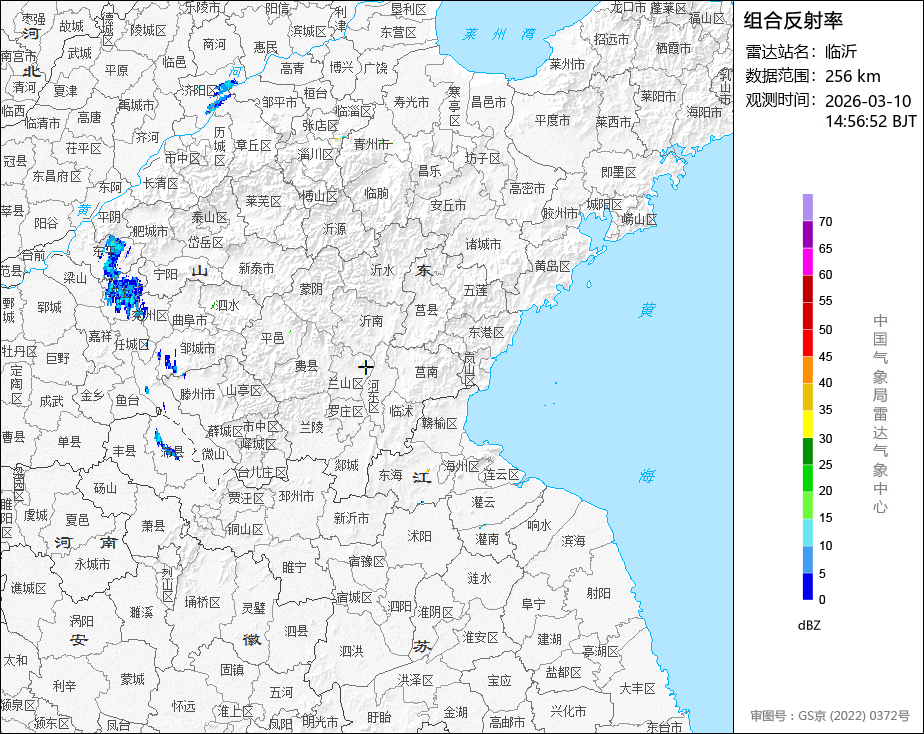
Task: Click the 盐都区 map label
Action: click(563, 672)
